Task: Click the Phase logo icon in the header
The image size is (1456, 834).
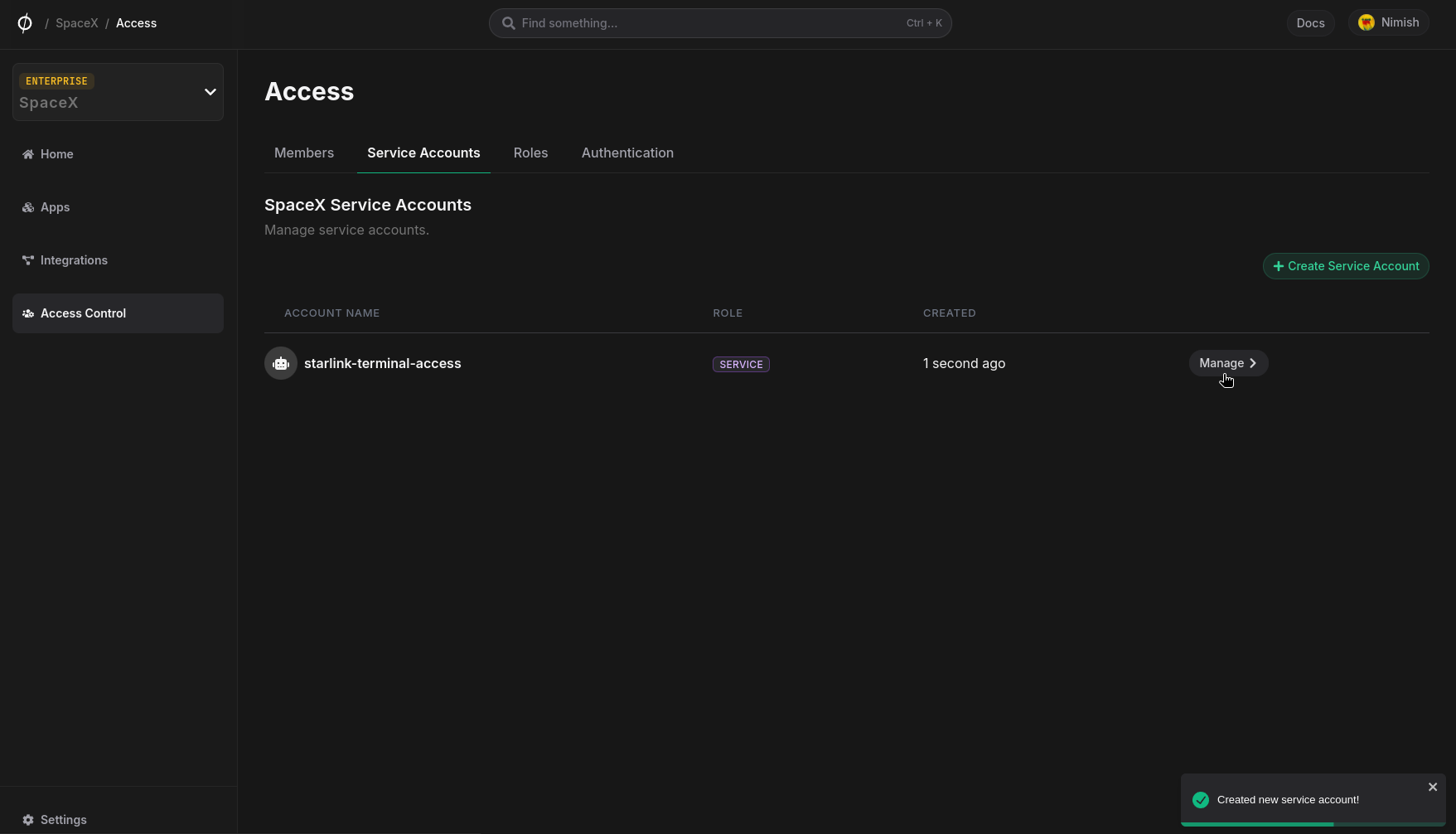Action: coord(25,23)
